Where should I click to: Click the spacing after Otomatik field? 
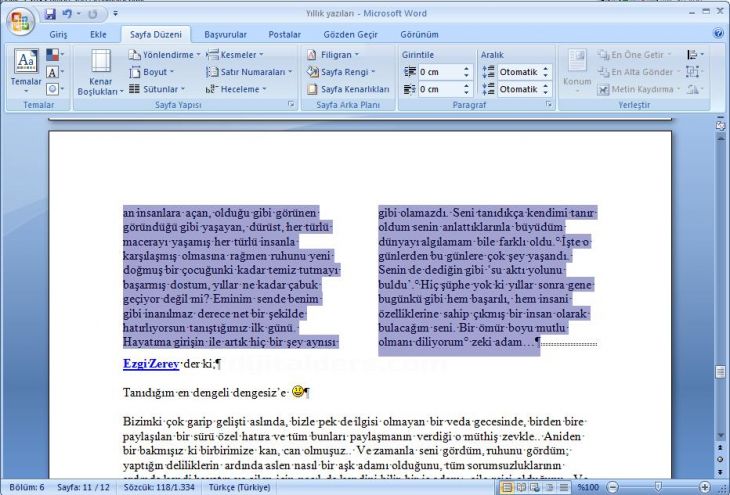point(518,89)
